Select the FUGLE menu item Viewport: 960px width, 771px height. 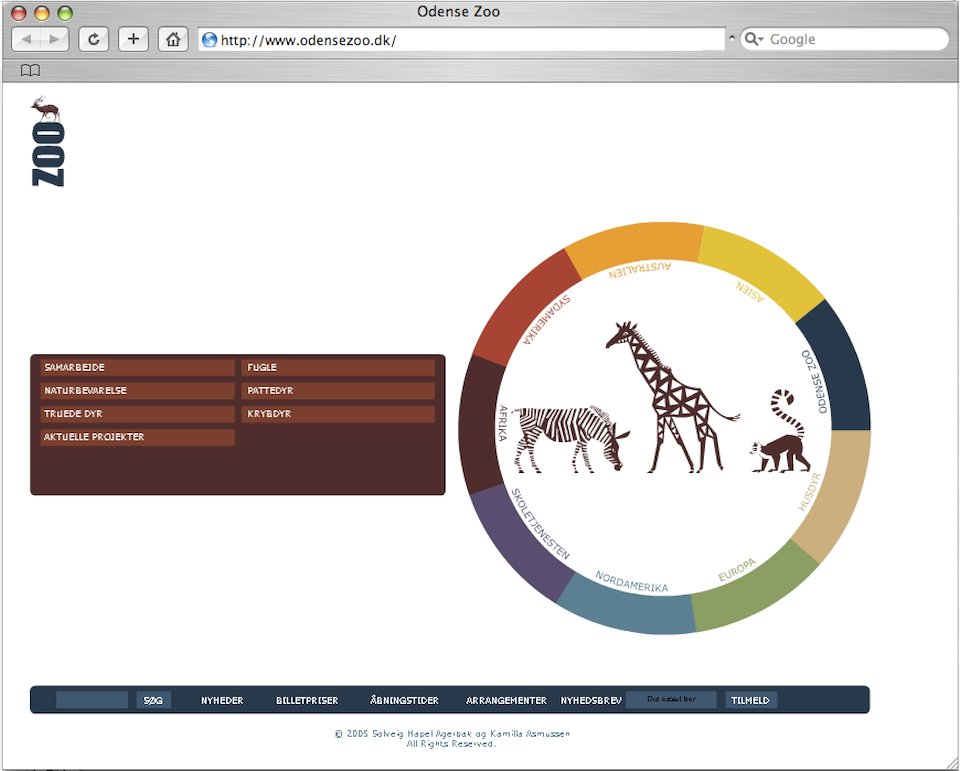(x=338, y=367)
